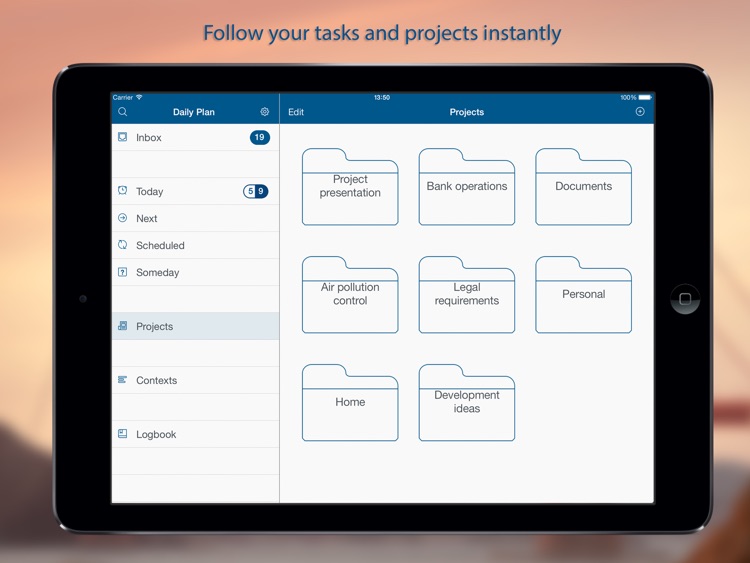Screen dimensions: 750x563
Task: Tap the Today badge showing 5 and 9
Action: pyautogui.click(x=255, y=191)
